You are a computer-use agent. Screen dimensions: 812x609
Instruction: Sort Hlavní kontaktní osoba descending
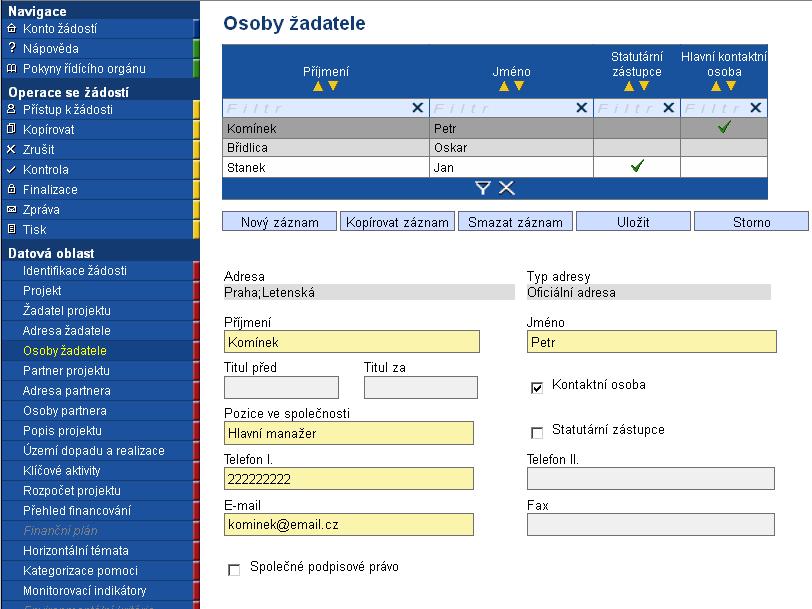pos(731,86)
